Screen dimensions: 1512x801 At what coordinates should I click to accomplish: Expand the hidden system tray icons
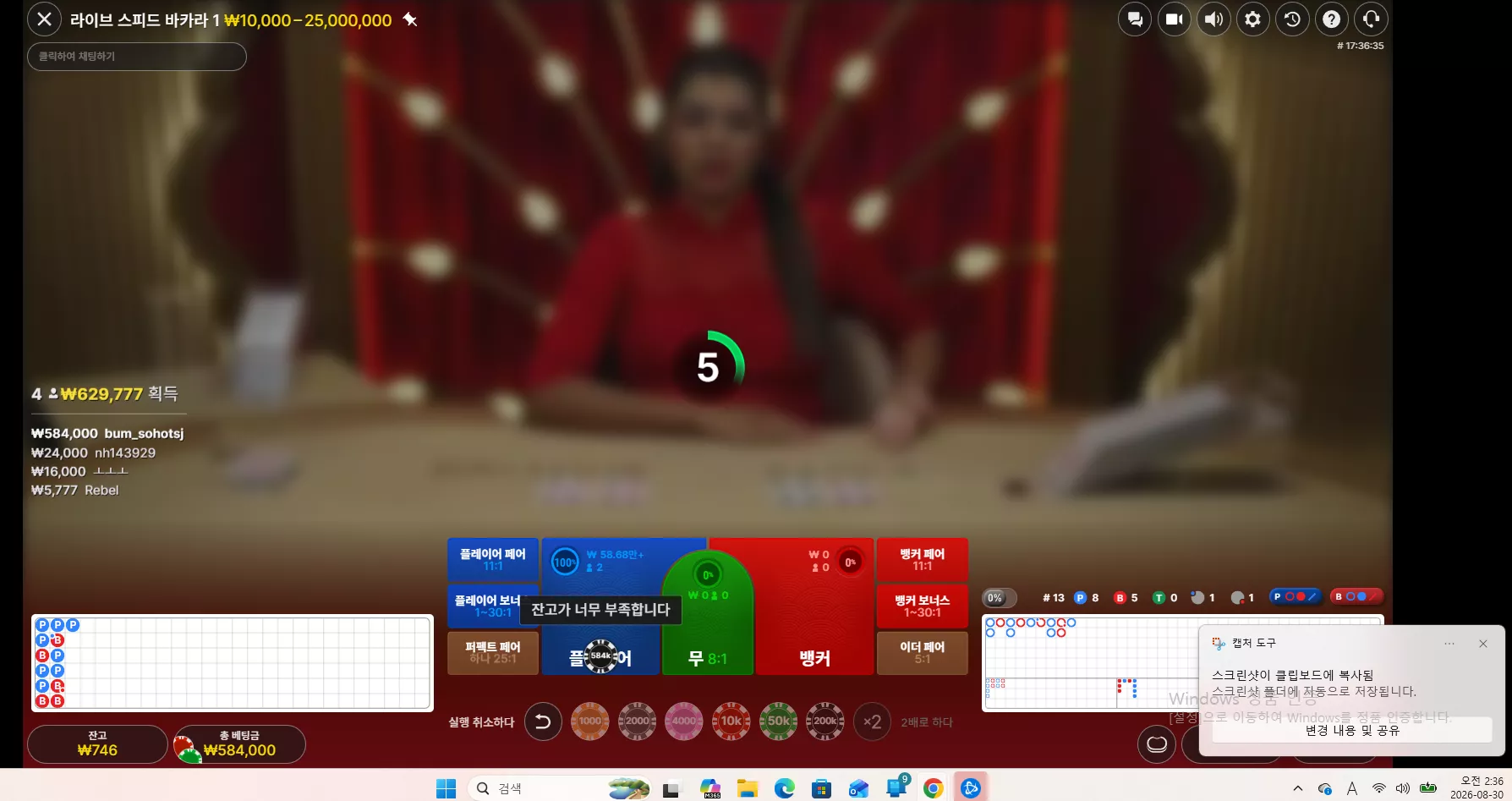(x=1298, y=788)
